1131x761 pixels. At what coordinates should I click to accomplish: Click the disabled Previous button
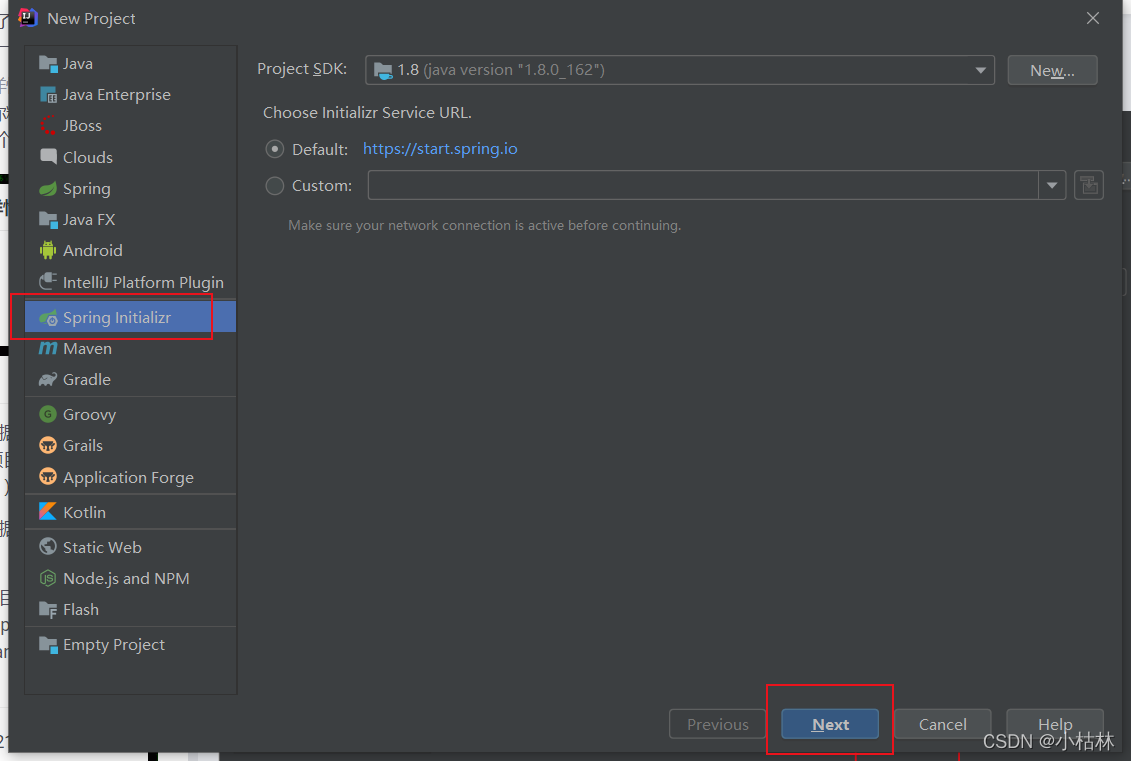tap(717, 724)
